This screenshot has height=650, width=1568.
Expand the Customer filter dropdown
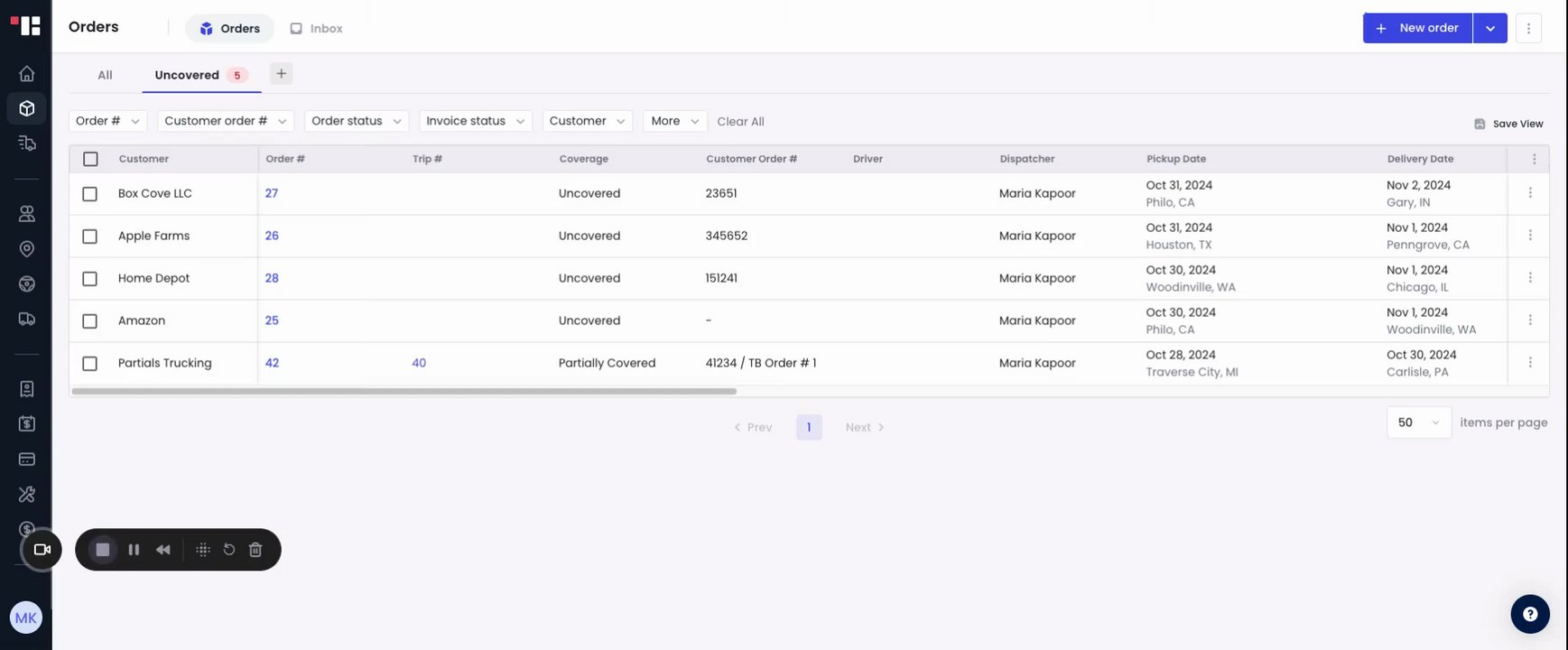pyautogui.click(x=588, y=121)
